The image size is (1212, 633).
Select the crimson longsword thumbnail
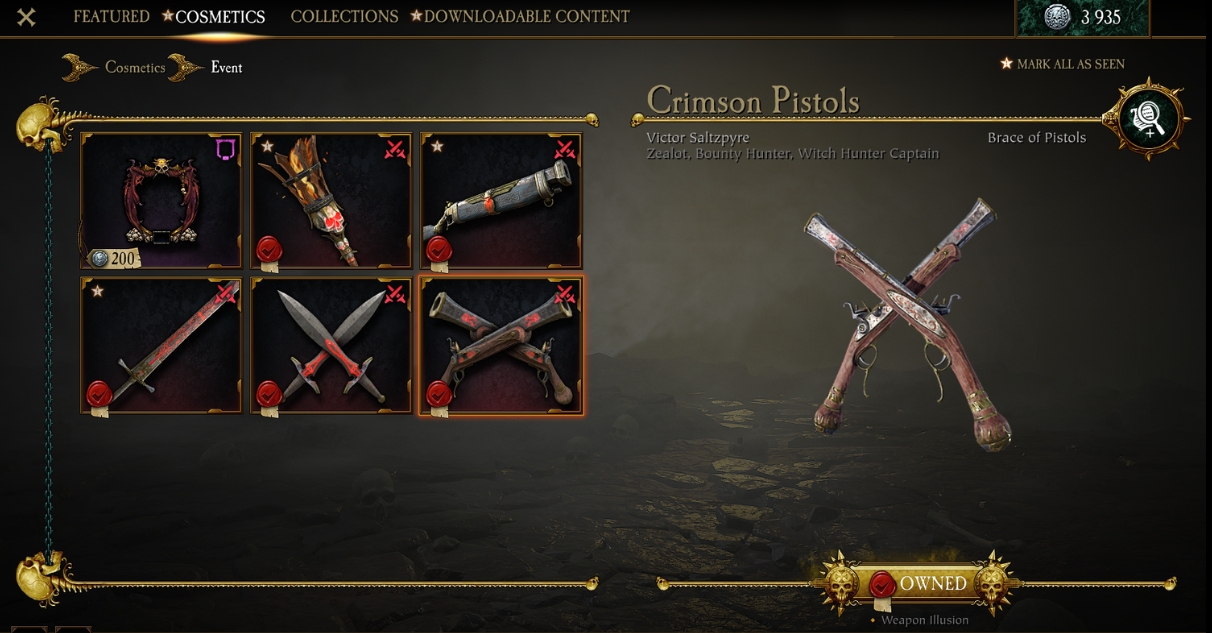[161, 345]
